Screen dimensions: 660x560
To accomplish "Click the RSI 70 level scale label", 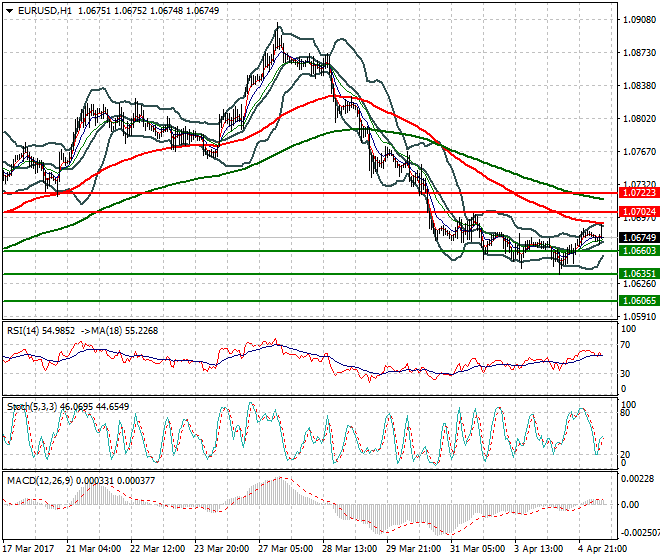I will pos(626,345).
